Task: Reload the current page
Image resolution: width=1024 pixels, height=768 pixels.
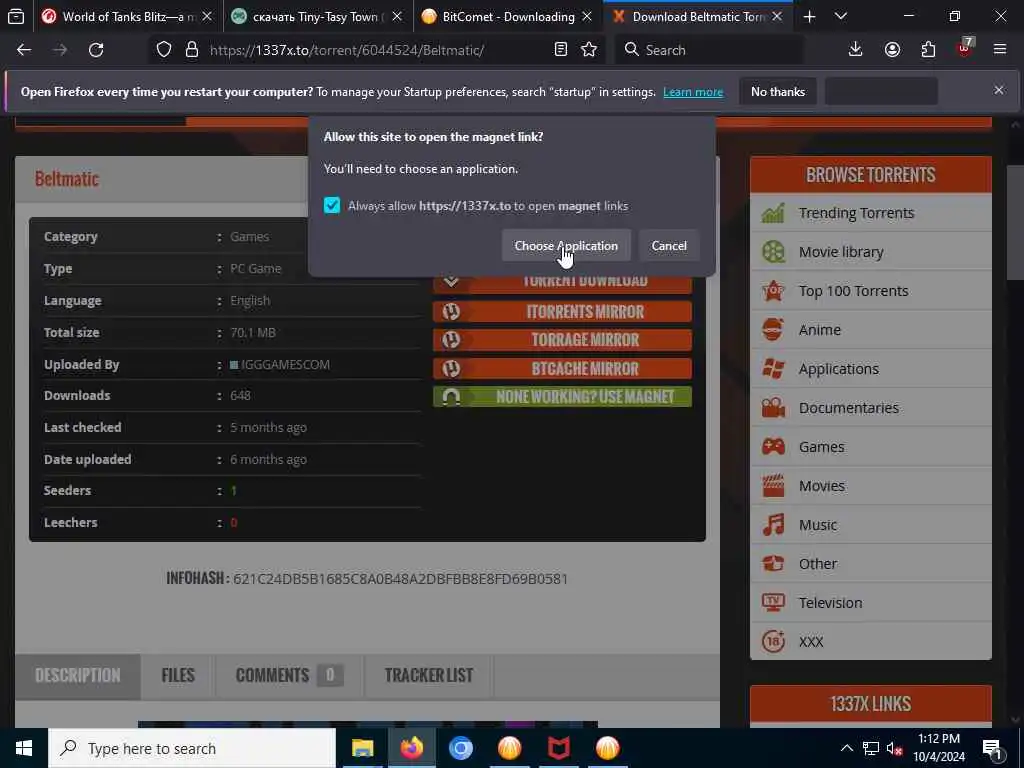Action: tap(96, 50)
